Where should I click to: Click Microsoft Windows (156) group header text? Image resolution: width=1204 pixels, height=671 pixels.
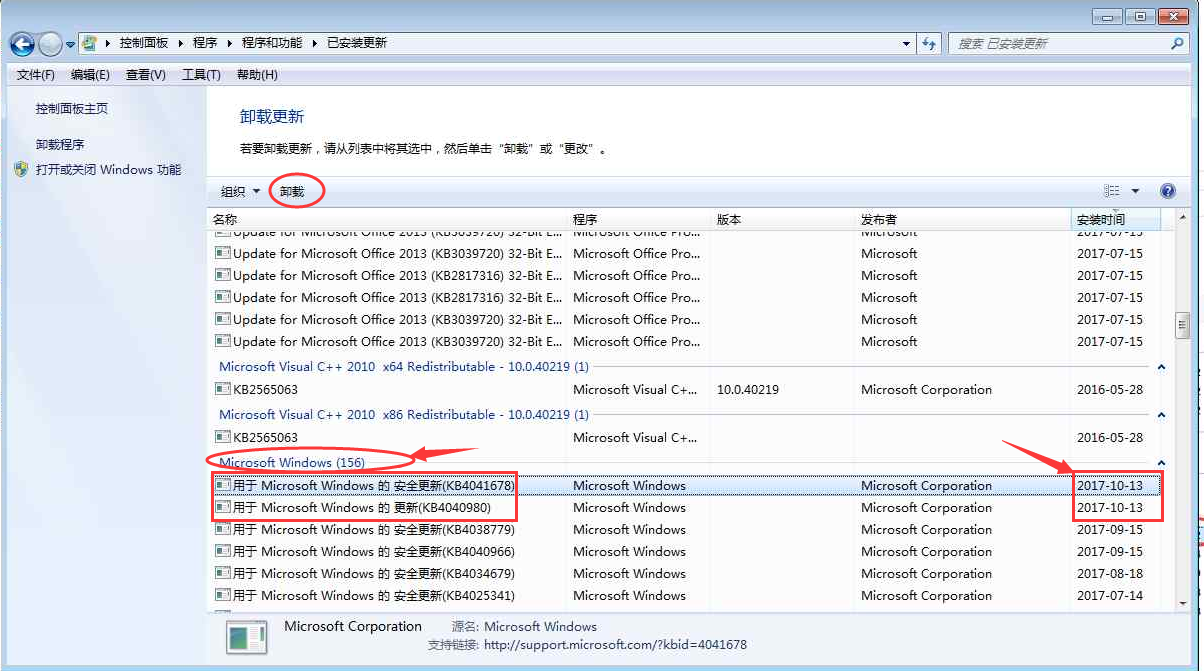pos(291,462)
